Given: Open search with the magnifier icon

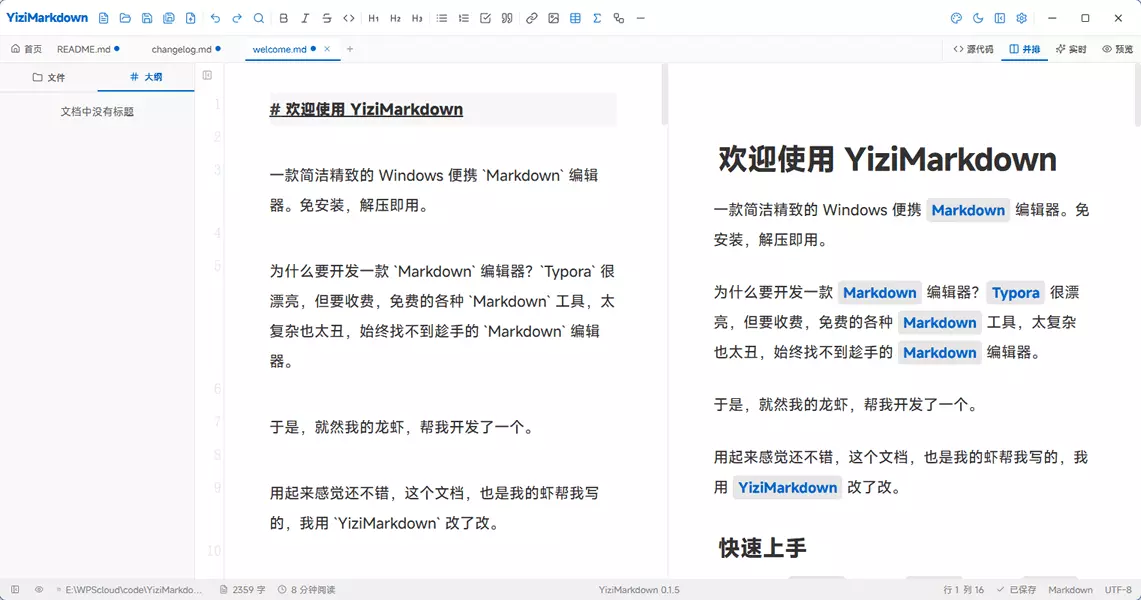Looking at the screenshot, I should pos(258,18).
